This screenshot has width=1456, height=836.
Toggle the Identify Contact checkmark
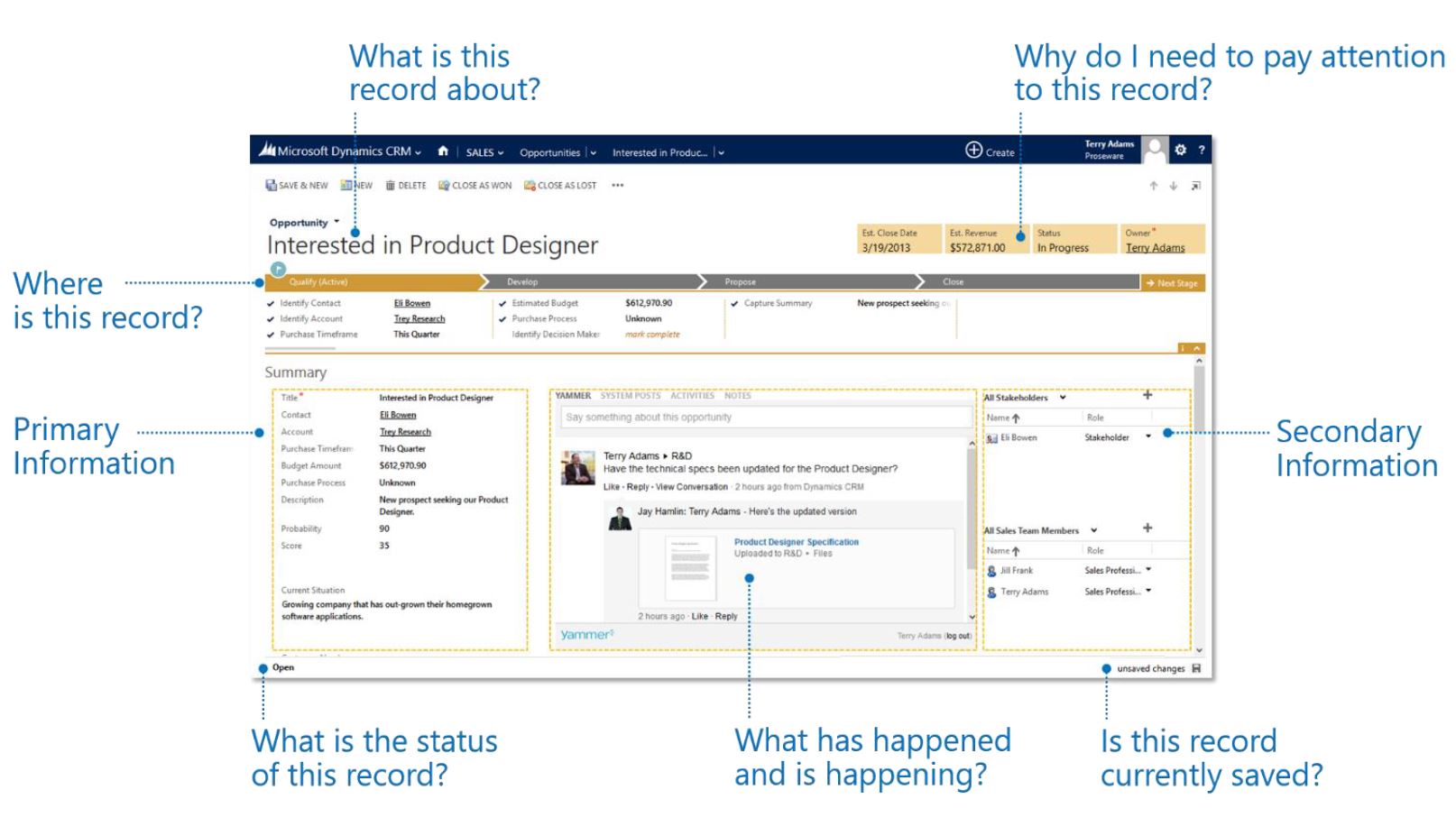(271, 304)
